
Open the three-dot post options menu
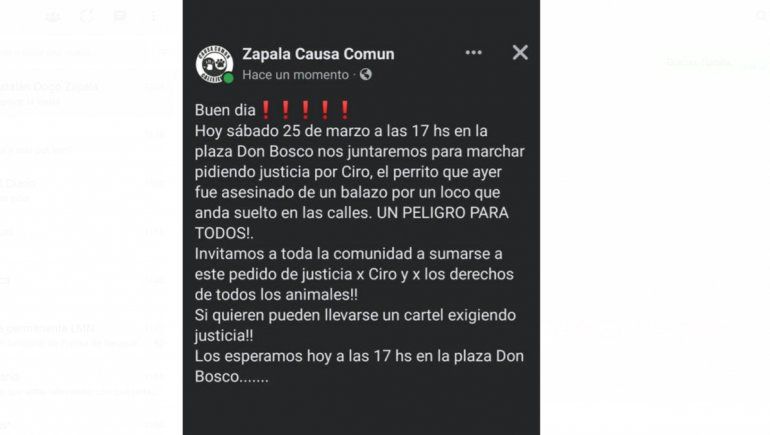tap(473, 53)
